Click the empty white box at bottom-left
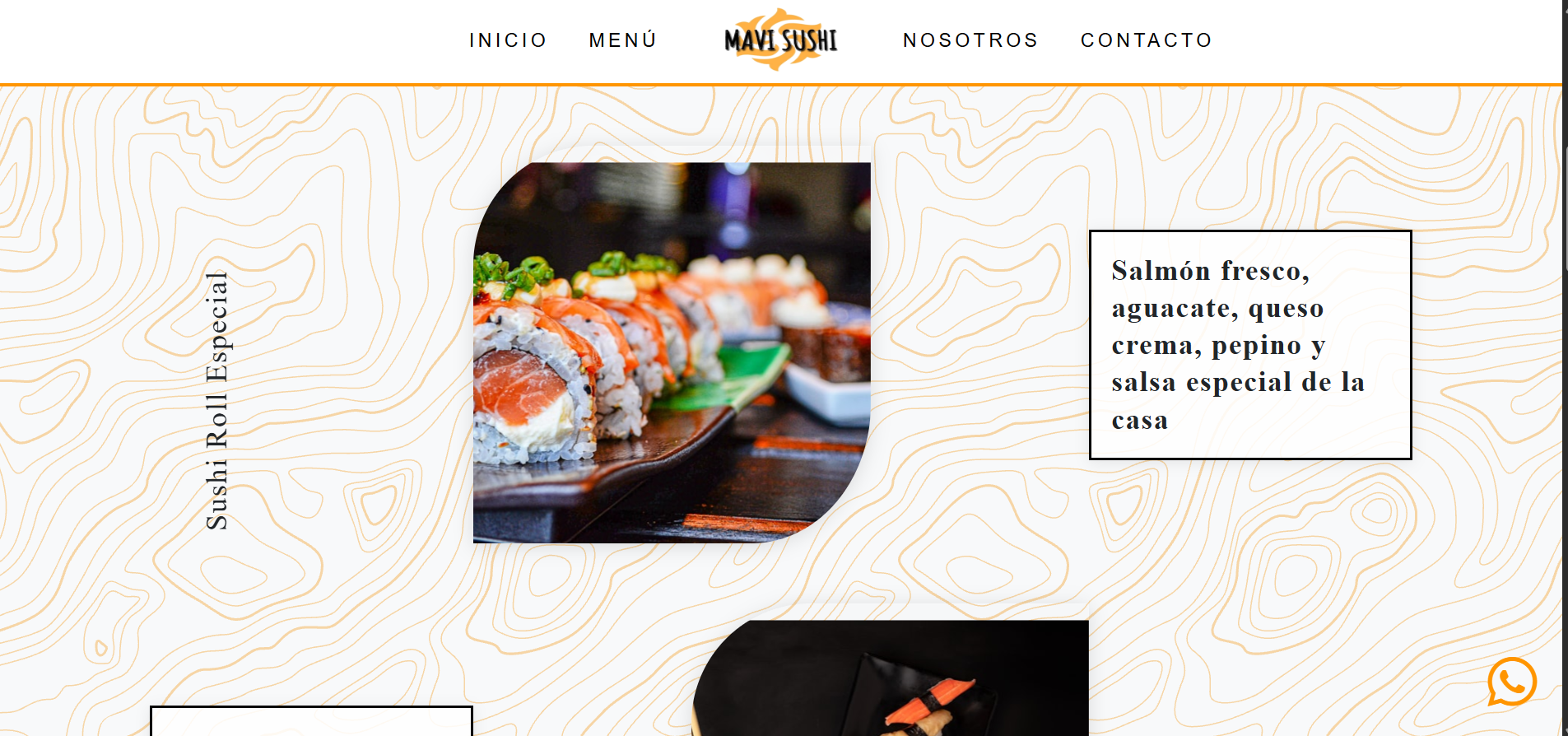Screen dimensions: 1568x736 coord(311,720)
